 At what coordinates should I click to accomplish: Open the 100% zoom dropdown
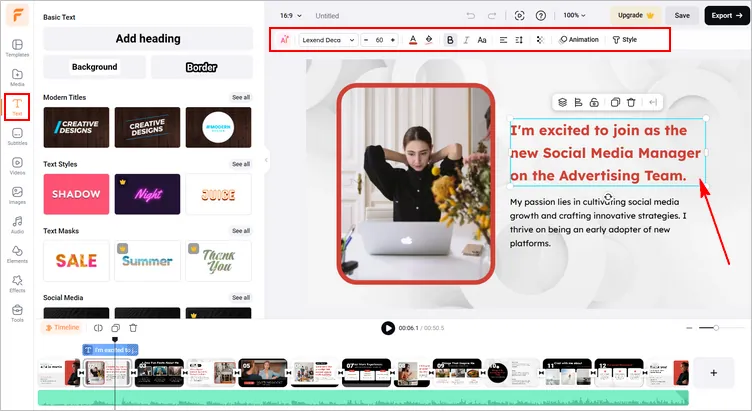click(x=574, y=15)
